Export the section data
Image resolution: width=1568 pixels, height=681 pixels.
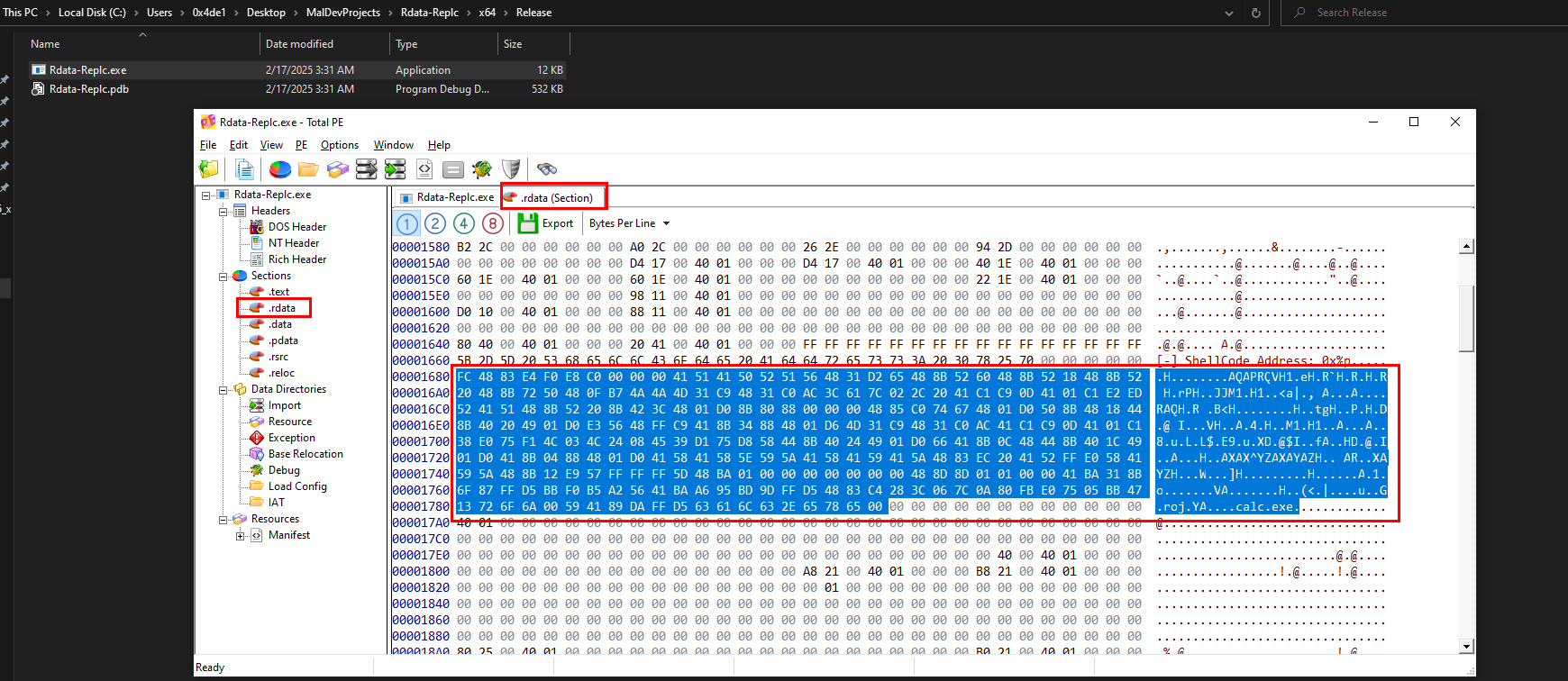(546, 223)
